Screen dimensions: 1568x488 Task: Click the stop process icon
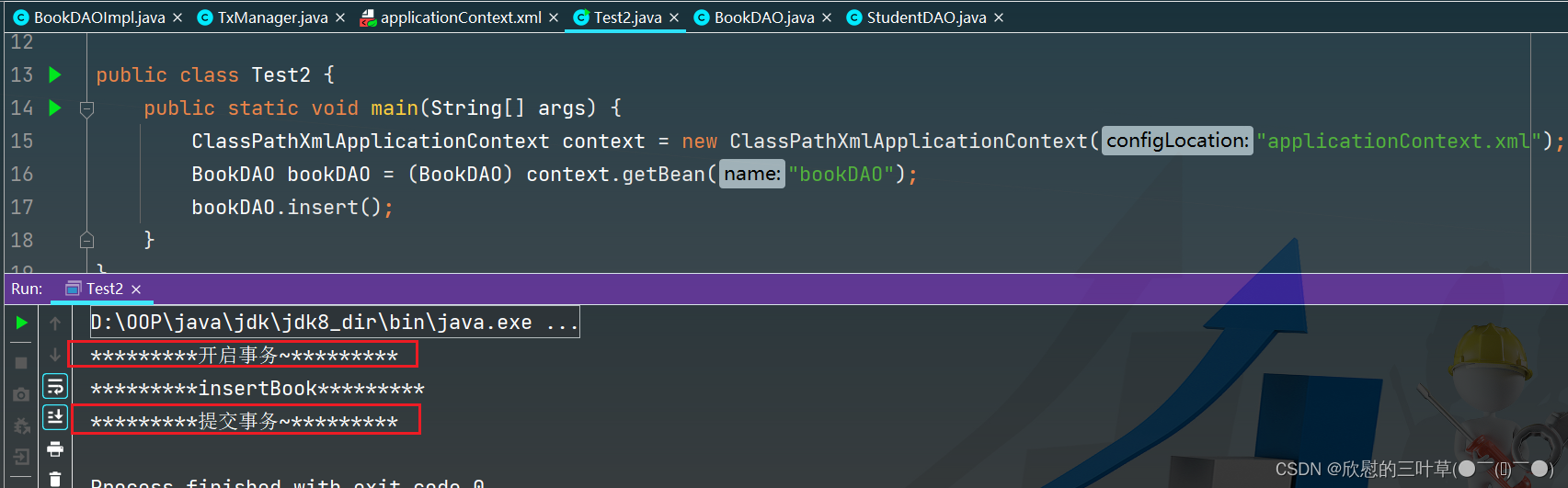coord(21,363)
